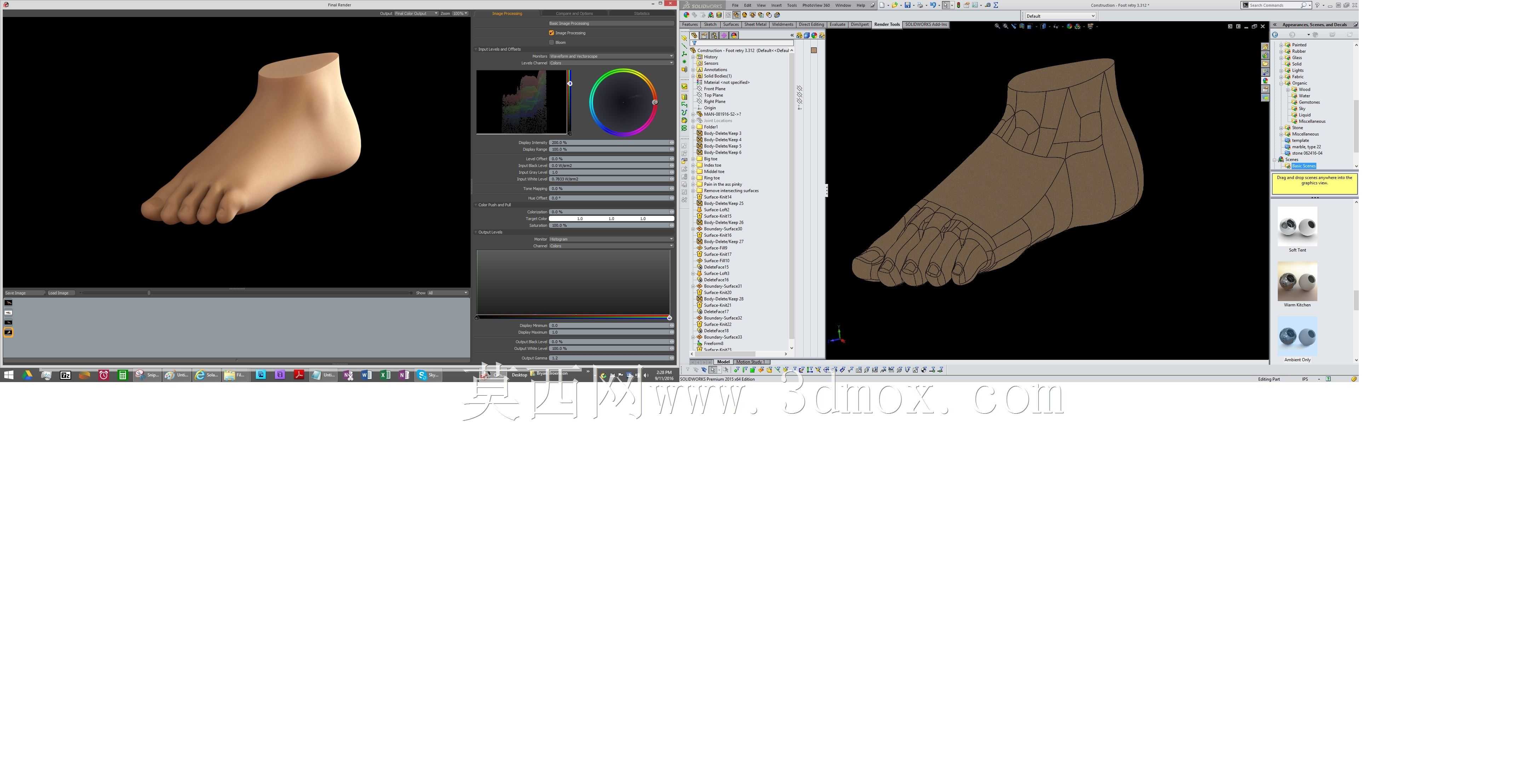Viewport: 1523px width, 784px height.
Task: Enable the Bloom checkbox
Action: pos(552,42)
